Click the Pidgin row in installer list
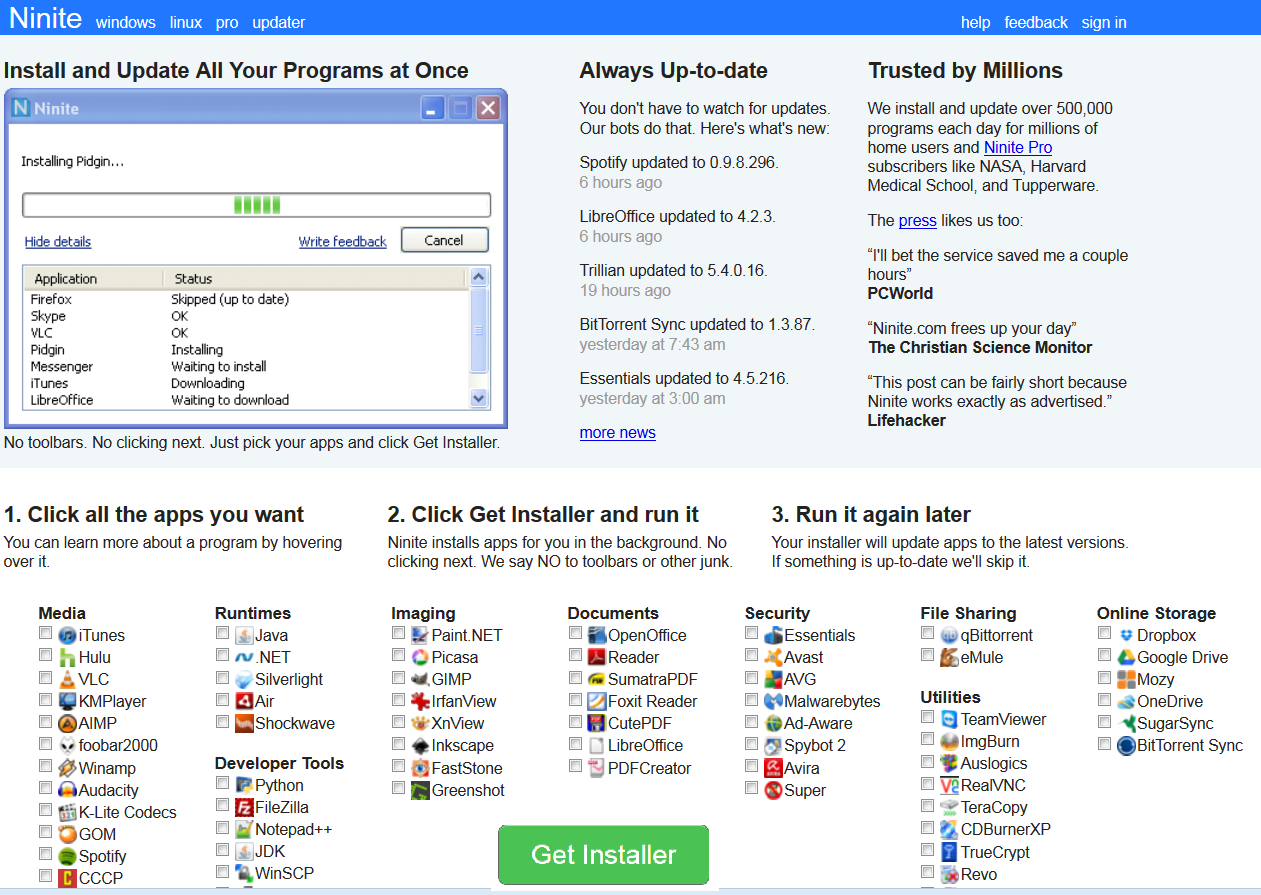 pos(245,350)
